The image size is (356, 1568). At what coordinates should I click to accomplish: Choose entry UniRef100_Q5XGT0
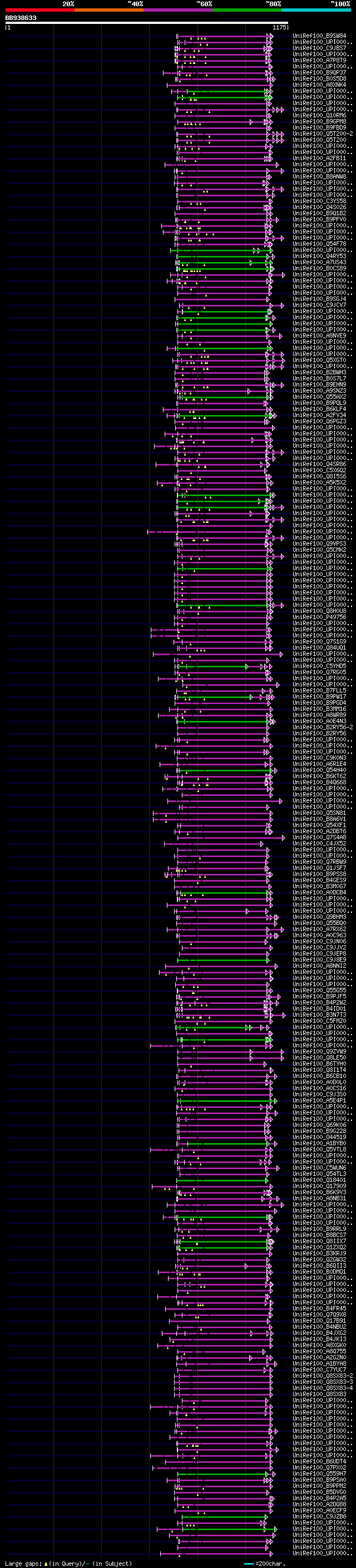tap(319, 360)
